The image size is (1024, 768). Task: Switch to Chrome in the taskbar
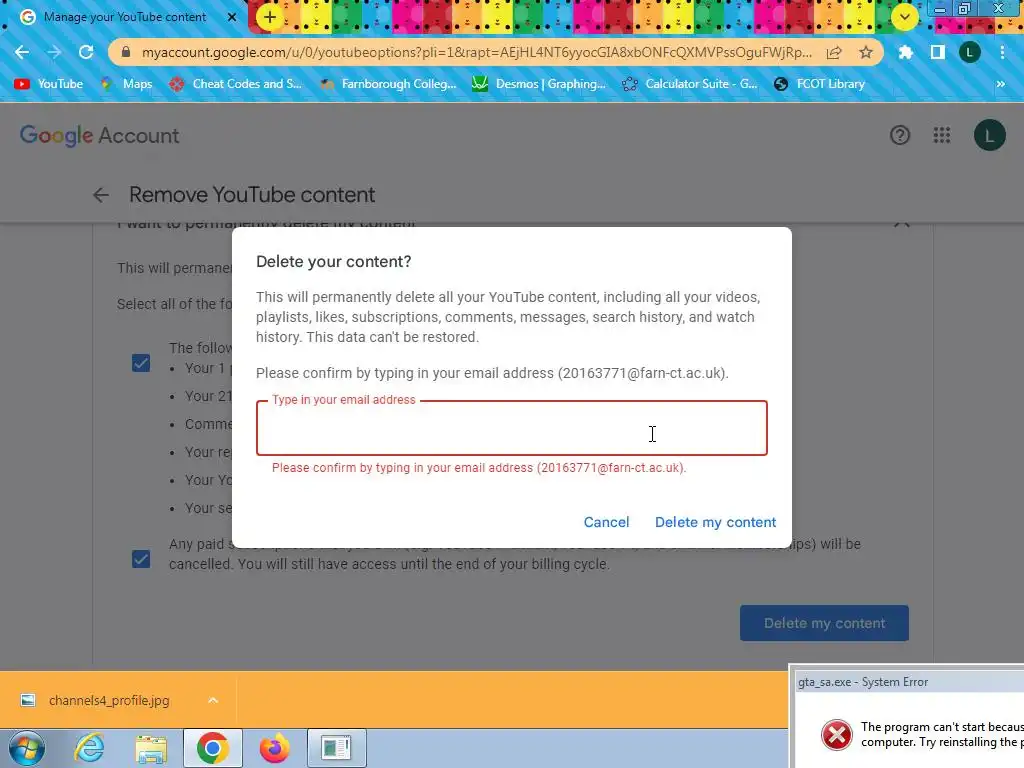[212, 748]
